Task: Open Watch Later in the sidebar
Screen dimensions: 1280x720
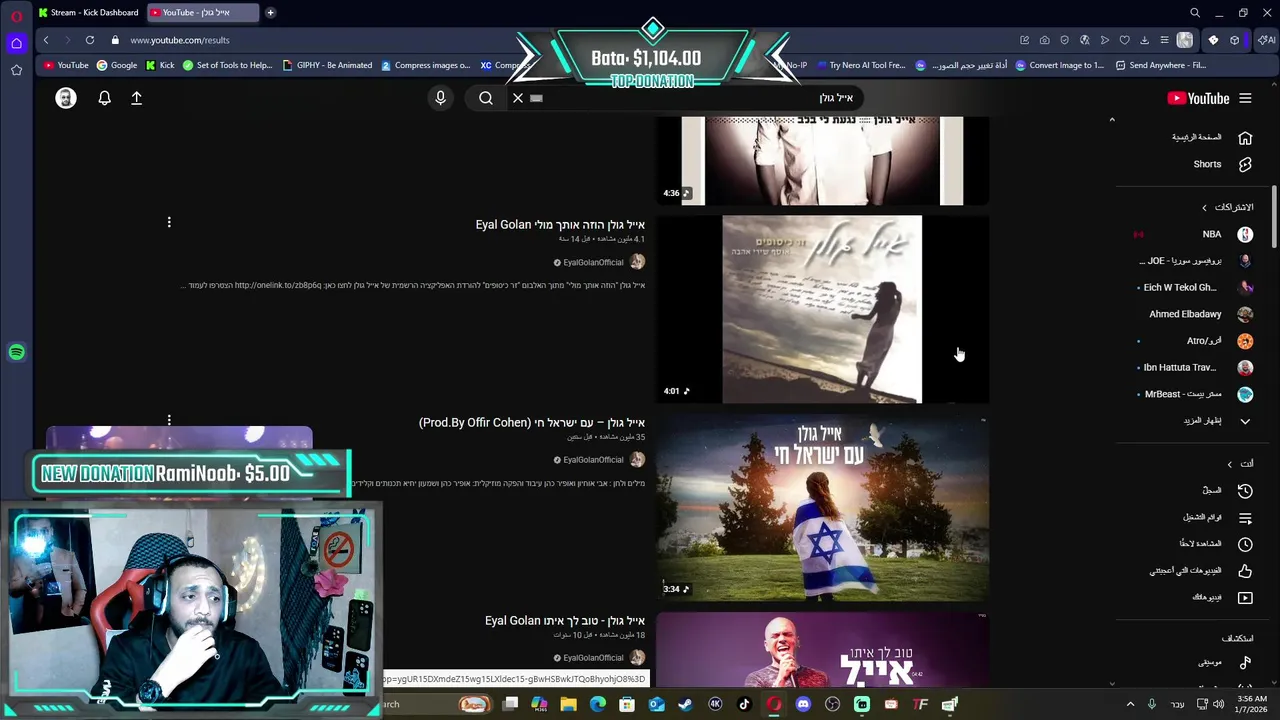Action: click(1215, 544)
